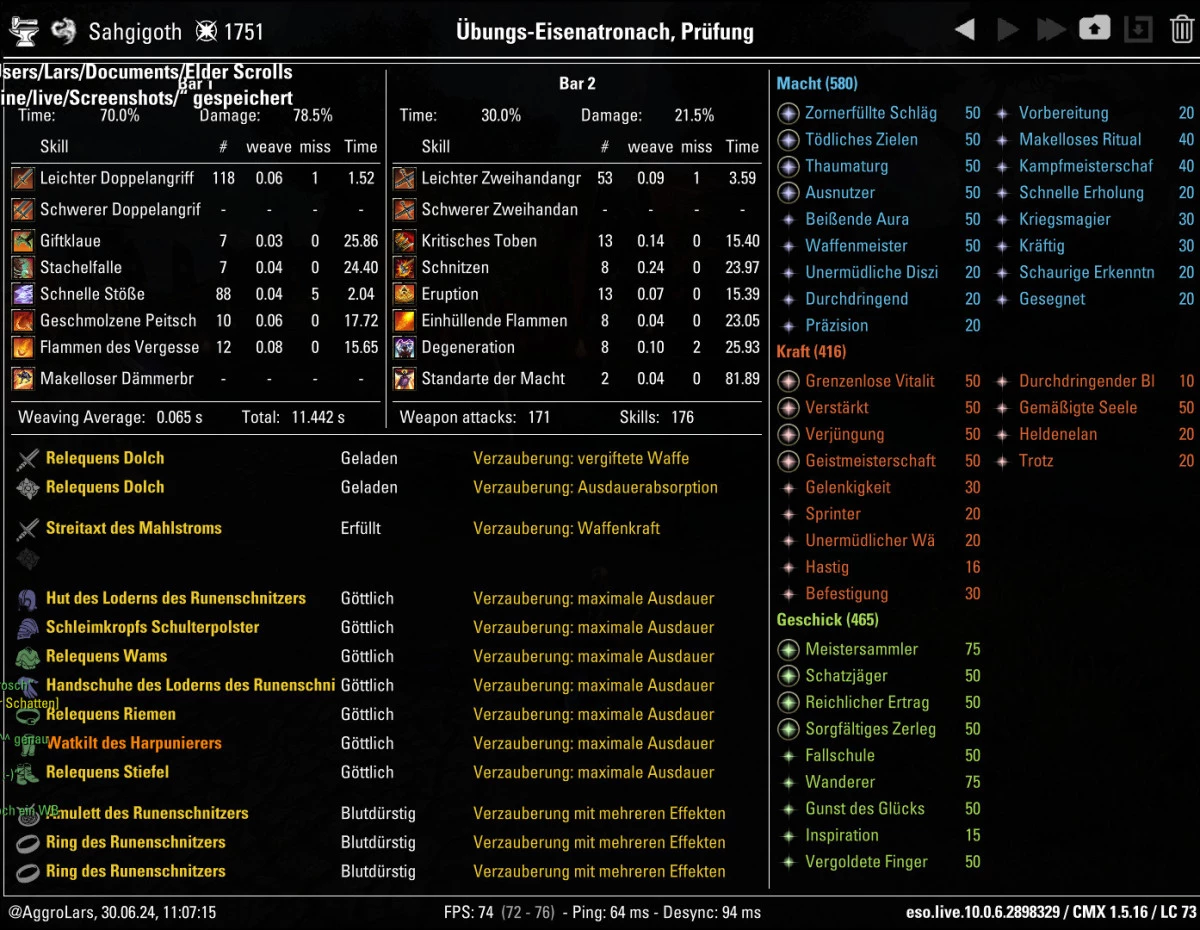Click the upper Relequens Dolch item name
This screenshot has height=930, width=1200.
tap(105, 458)
